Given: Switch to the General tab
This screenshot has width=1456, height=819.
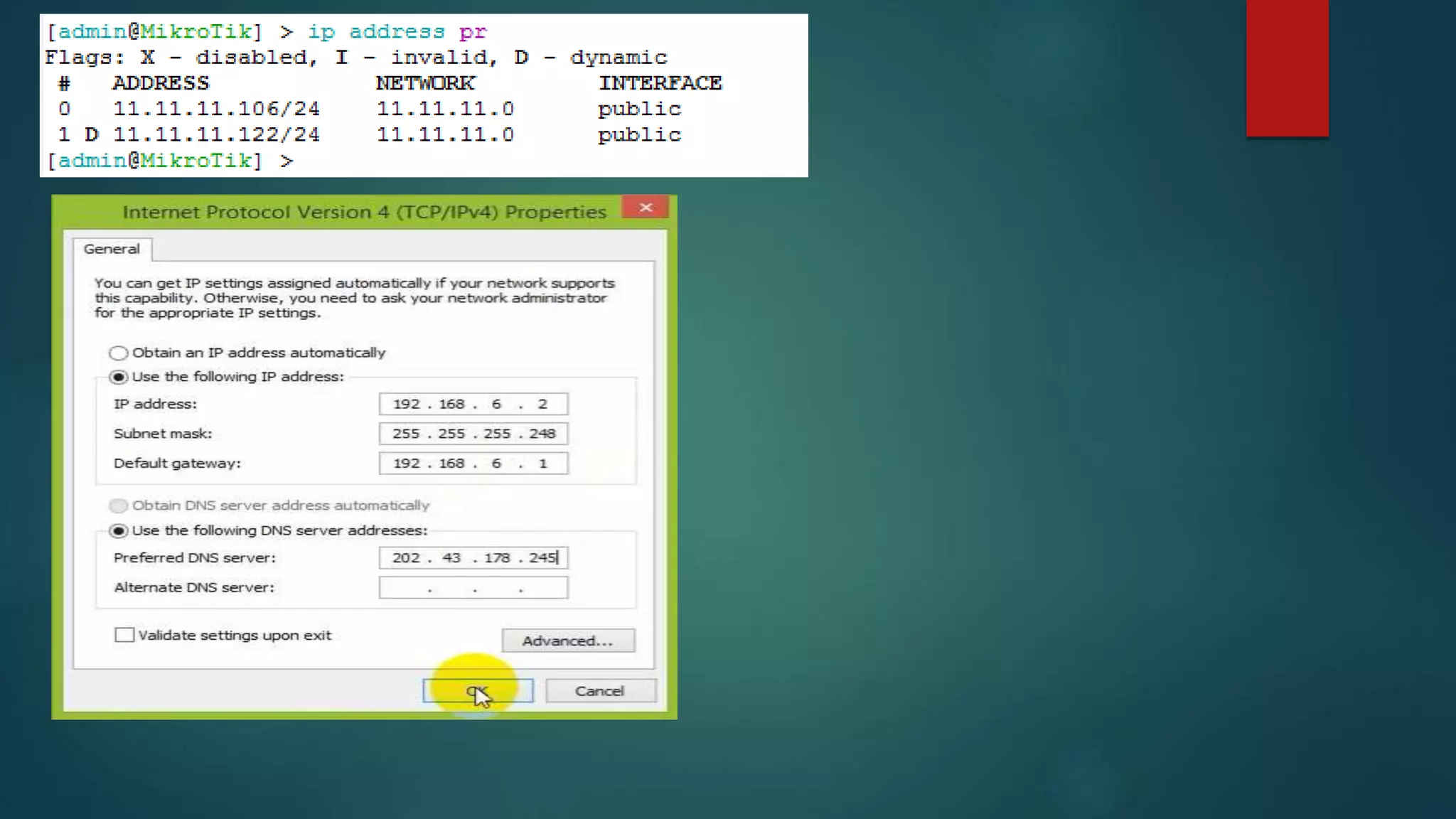Looking at the screenshot, I should point(112,249).
